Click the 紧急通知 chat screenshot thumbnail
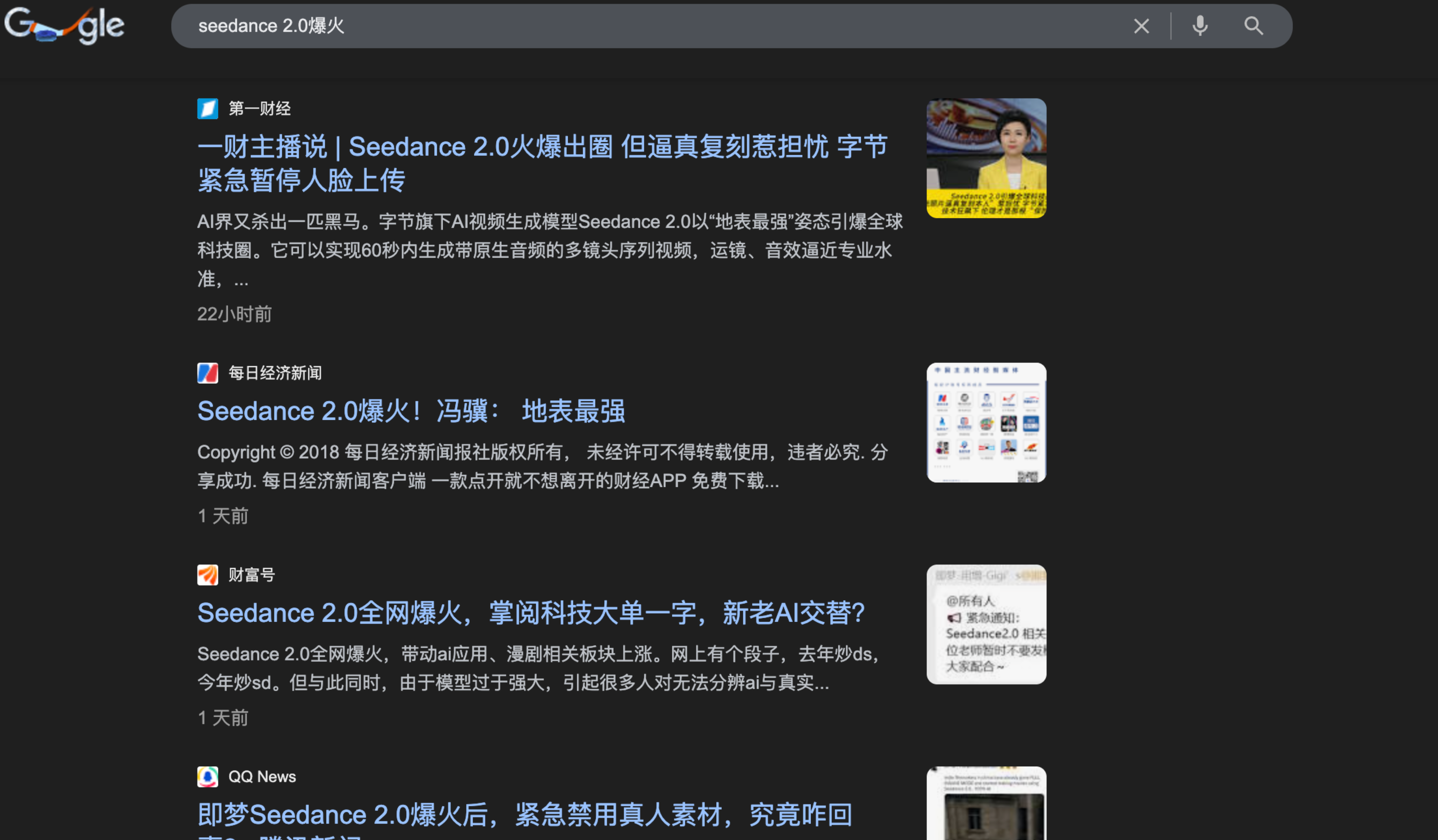 point(986,624)
